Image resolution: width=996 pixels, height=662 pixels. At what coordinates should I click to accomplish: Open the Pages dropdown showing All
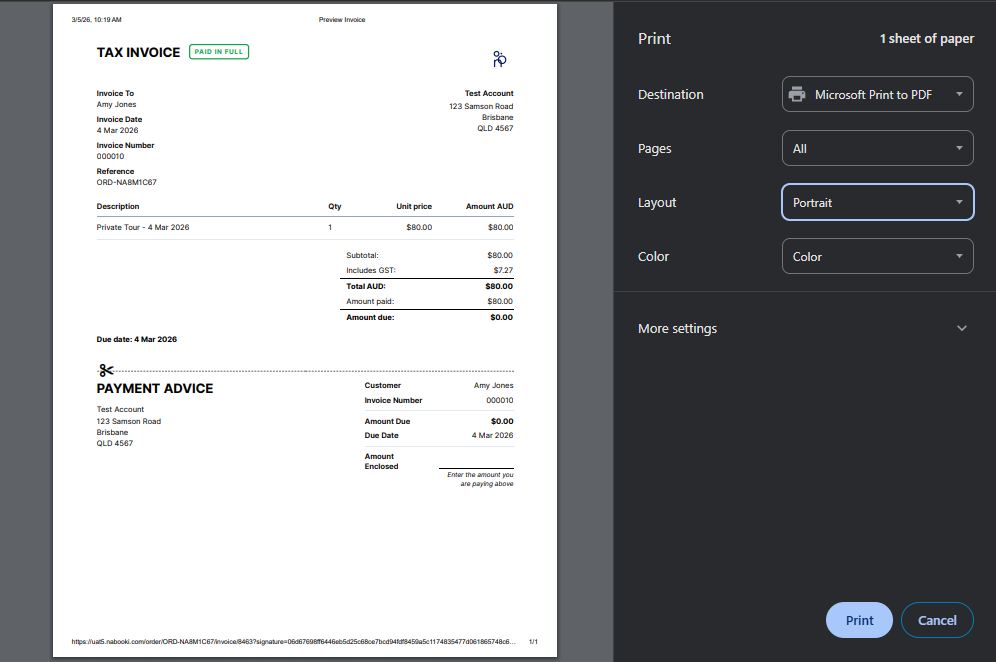click(x=876, y=149)
